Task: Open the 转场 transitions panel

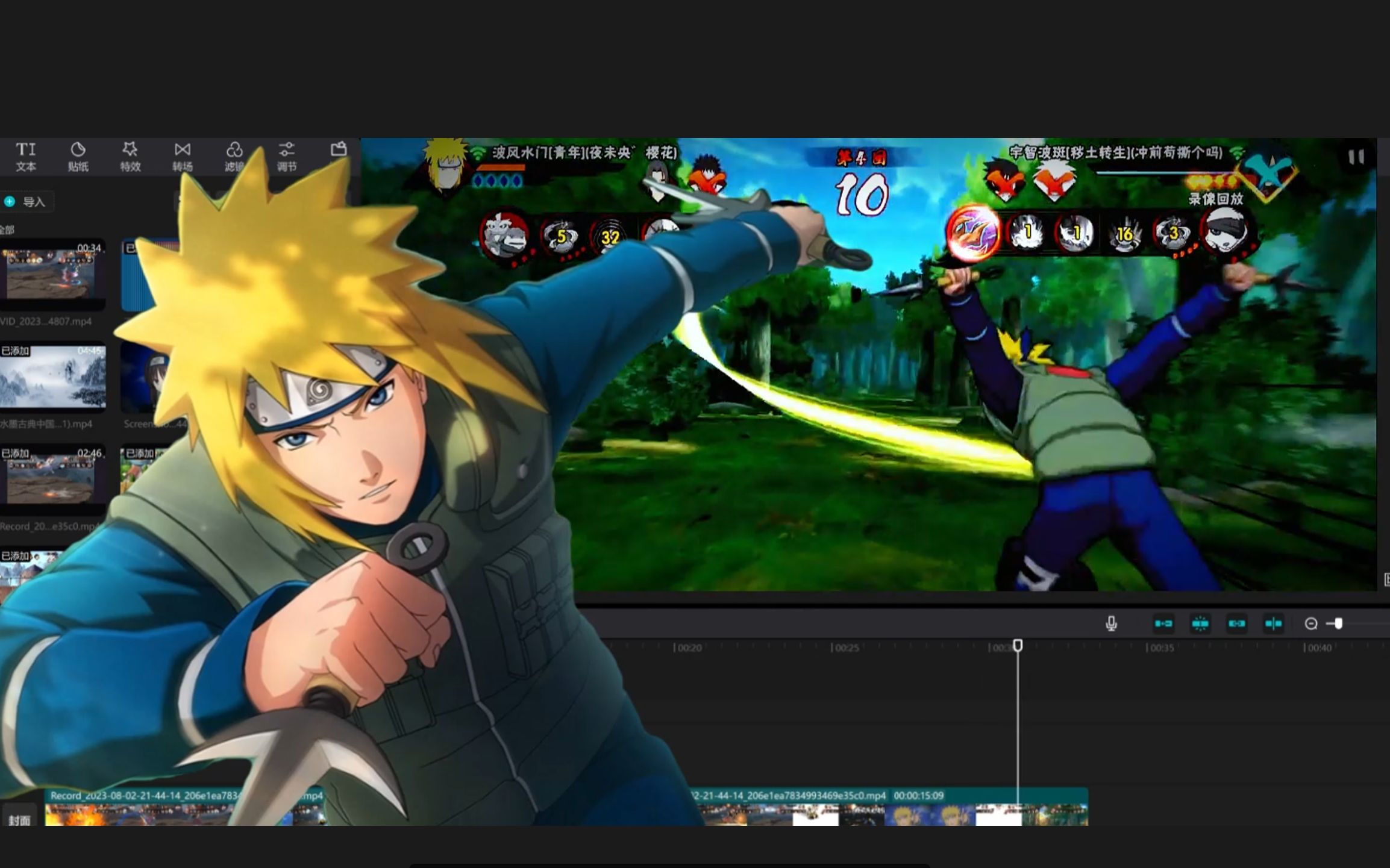Action: click(182, 156)
